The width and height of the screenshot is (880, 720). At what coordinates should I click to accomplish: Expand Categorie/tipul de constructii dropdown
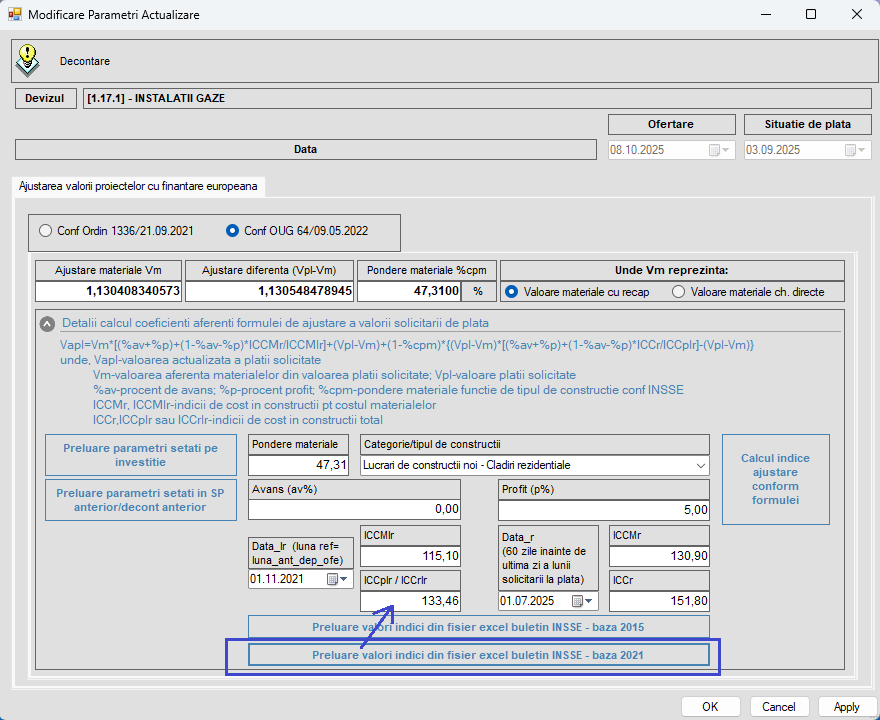(699, 465)
